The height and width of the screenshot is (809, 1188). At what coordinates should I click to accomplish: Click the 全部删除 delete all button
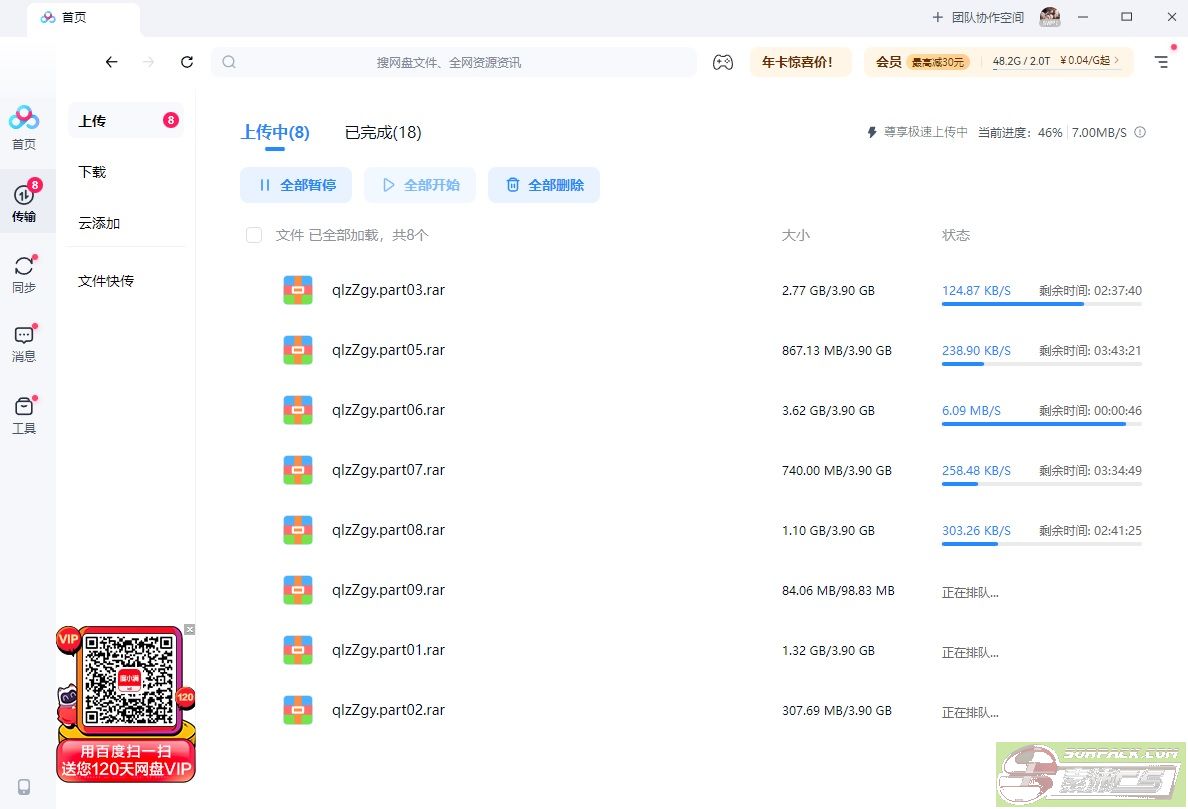pyautogui.click(x=544, y=185)
